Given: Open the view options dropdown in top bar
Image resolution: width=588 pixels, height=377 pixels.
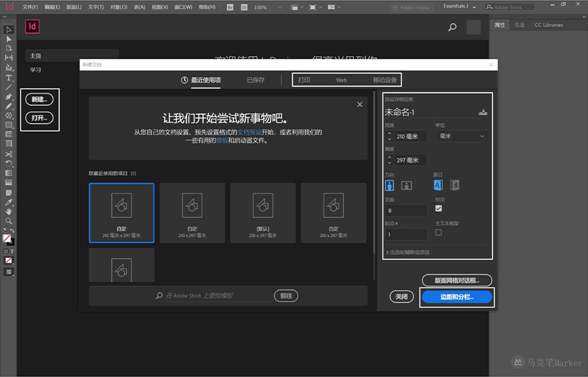Looking at the screenshot, I should click(297, 7).
